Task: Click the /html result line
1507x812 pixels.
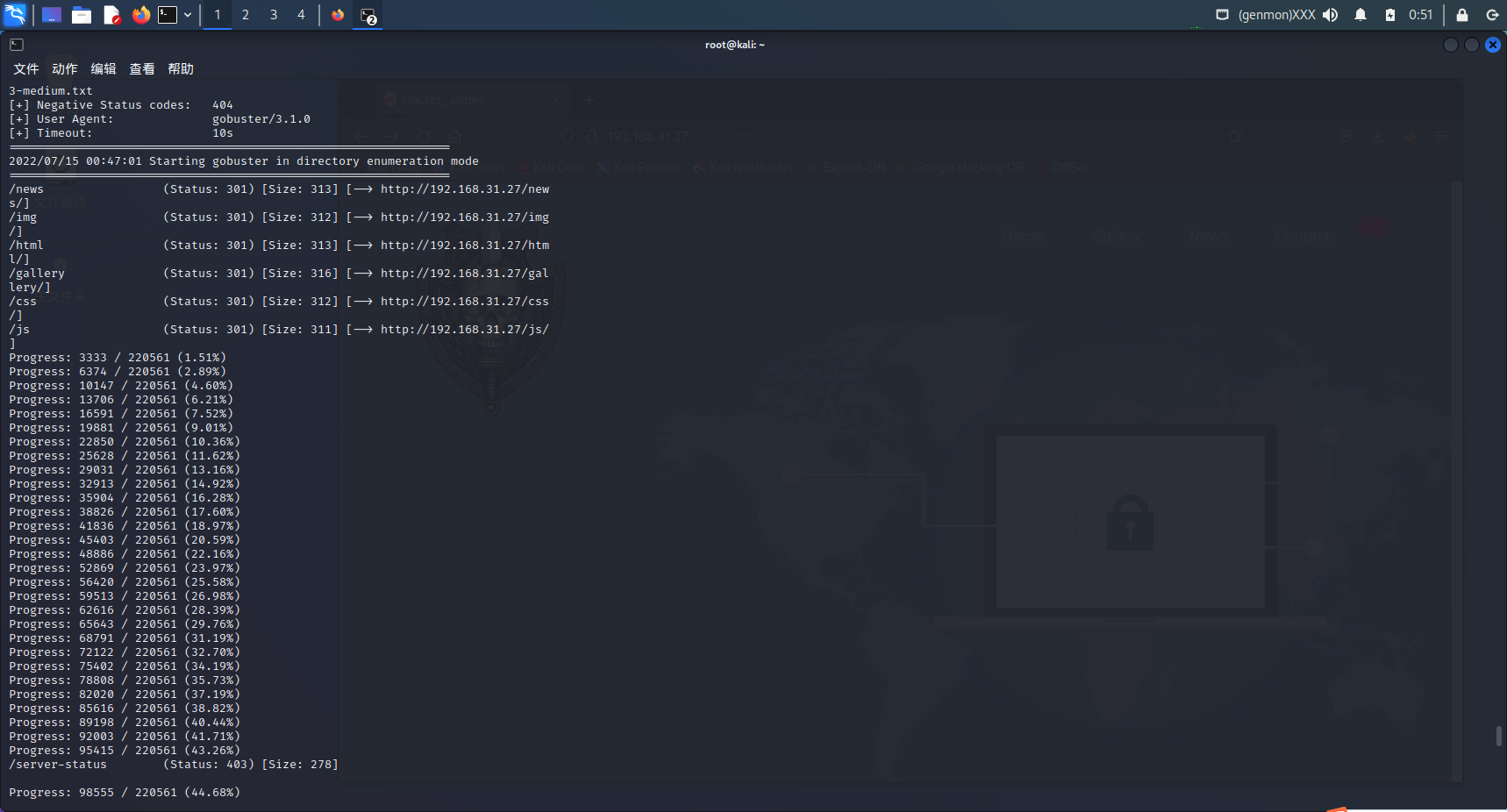Action: pos(279,246)
